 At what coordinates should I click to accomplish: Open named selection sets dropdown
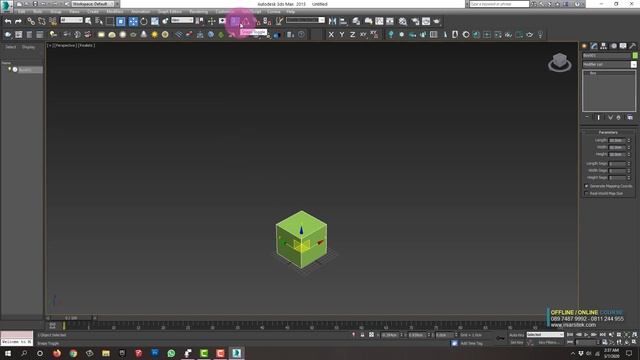(x=305, y=20)
